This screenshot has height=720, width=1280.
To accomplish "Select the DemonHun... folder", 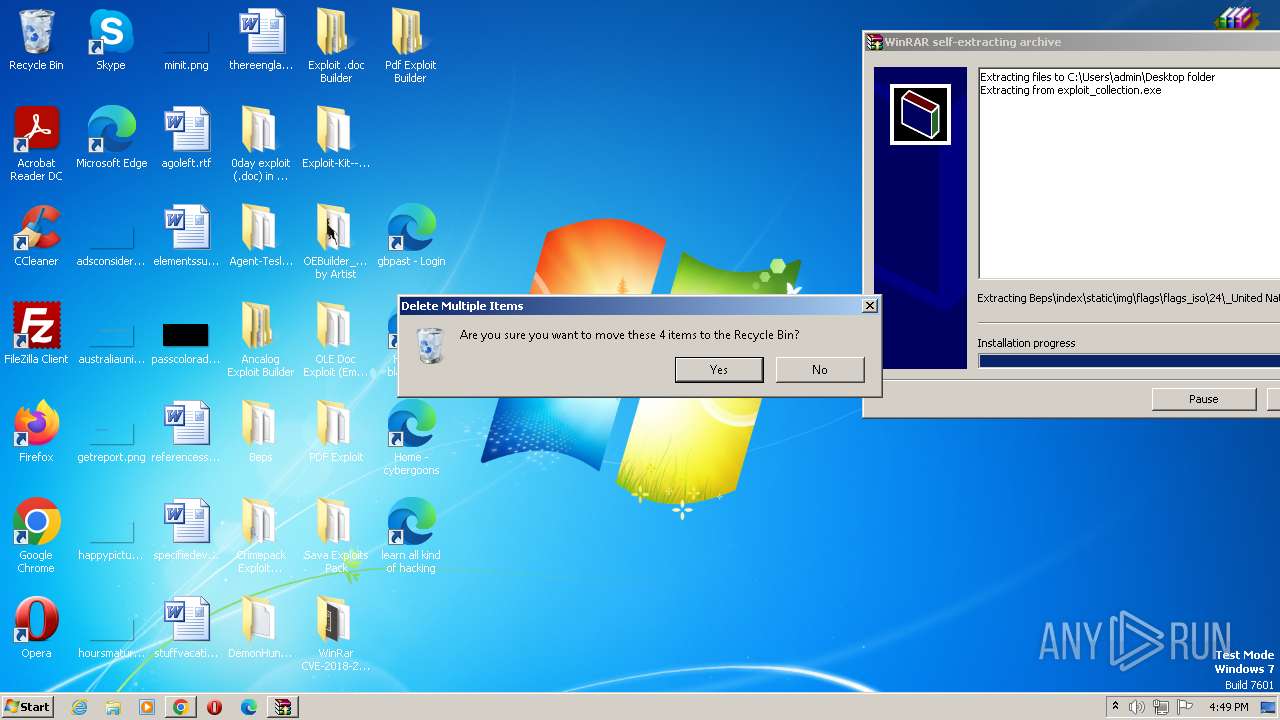I will click(260, 629).
